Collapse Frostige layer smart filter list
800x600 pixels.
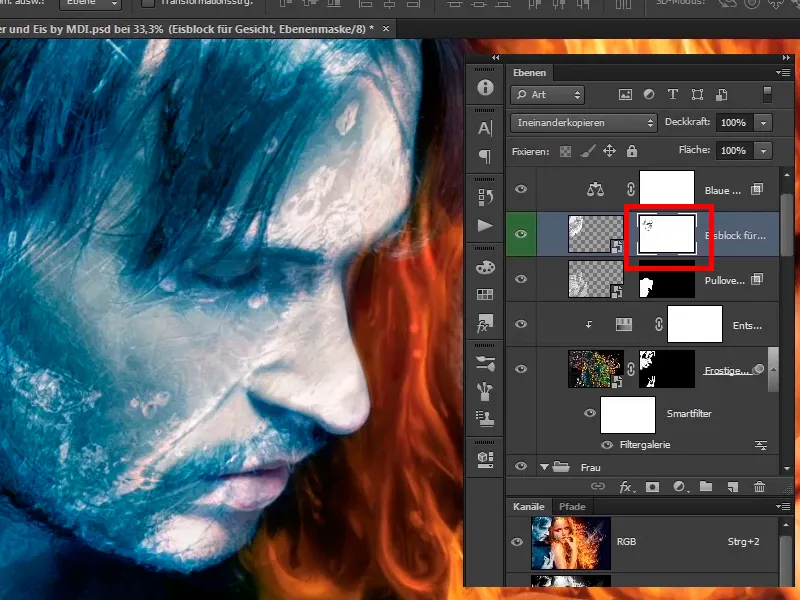point(773,369)
